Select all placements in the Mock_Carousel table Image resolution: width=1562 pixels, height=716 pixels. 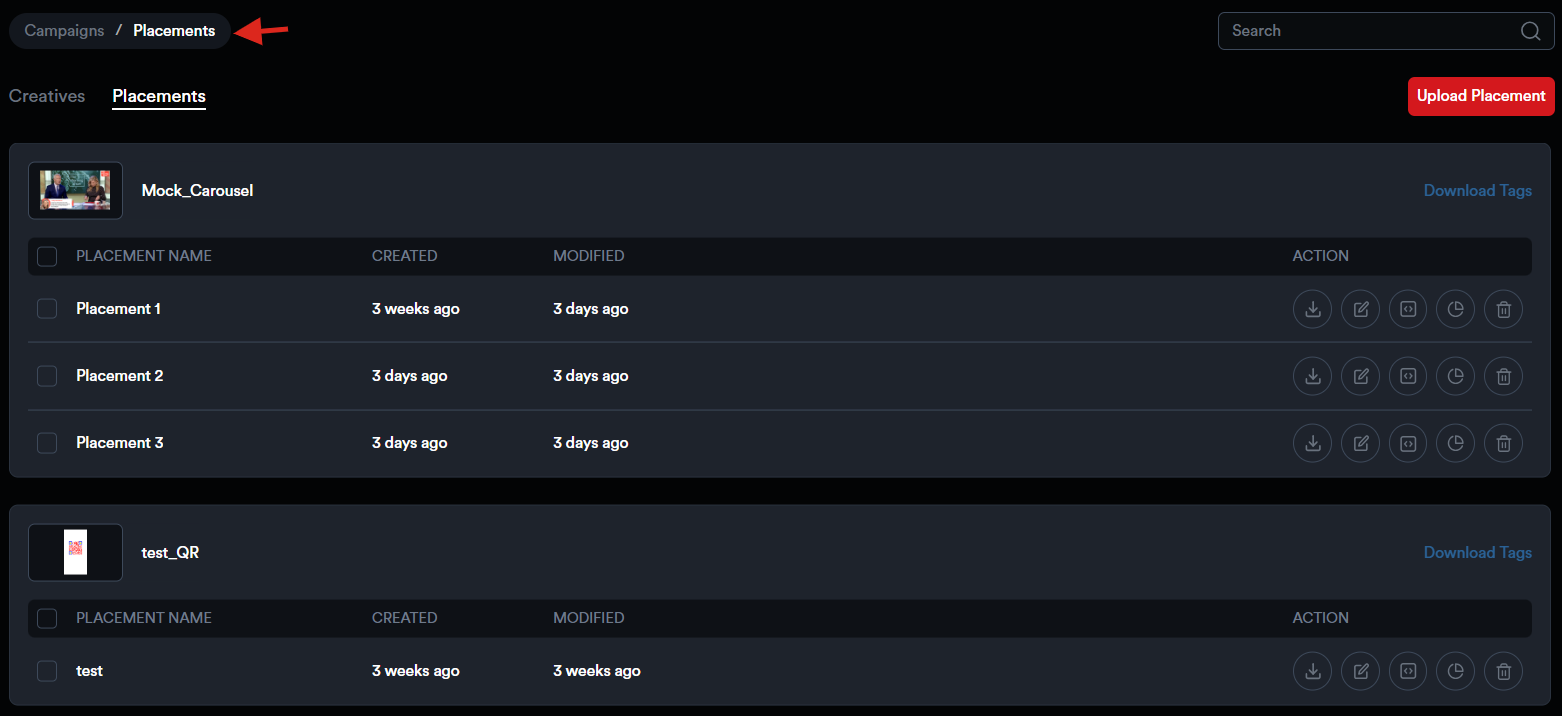[47, 256]
